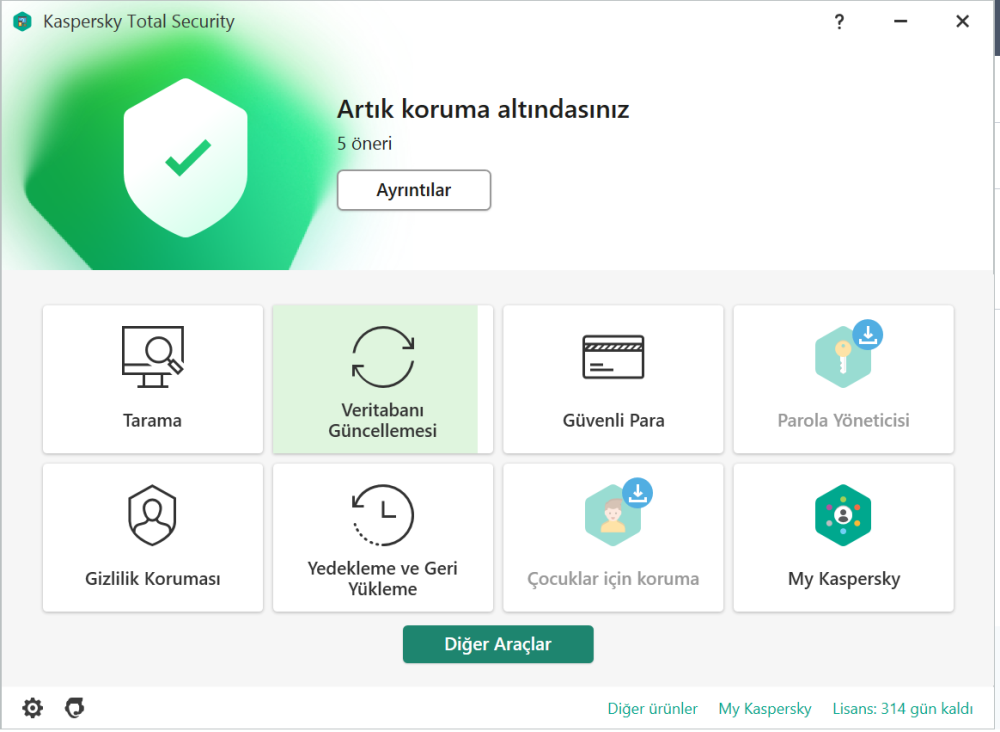Select the Parola Yöneticisi key icon
Viewport: 1000px width, 732px height.
(843, 356)
